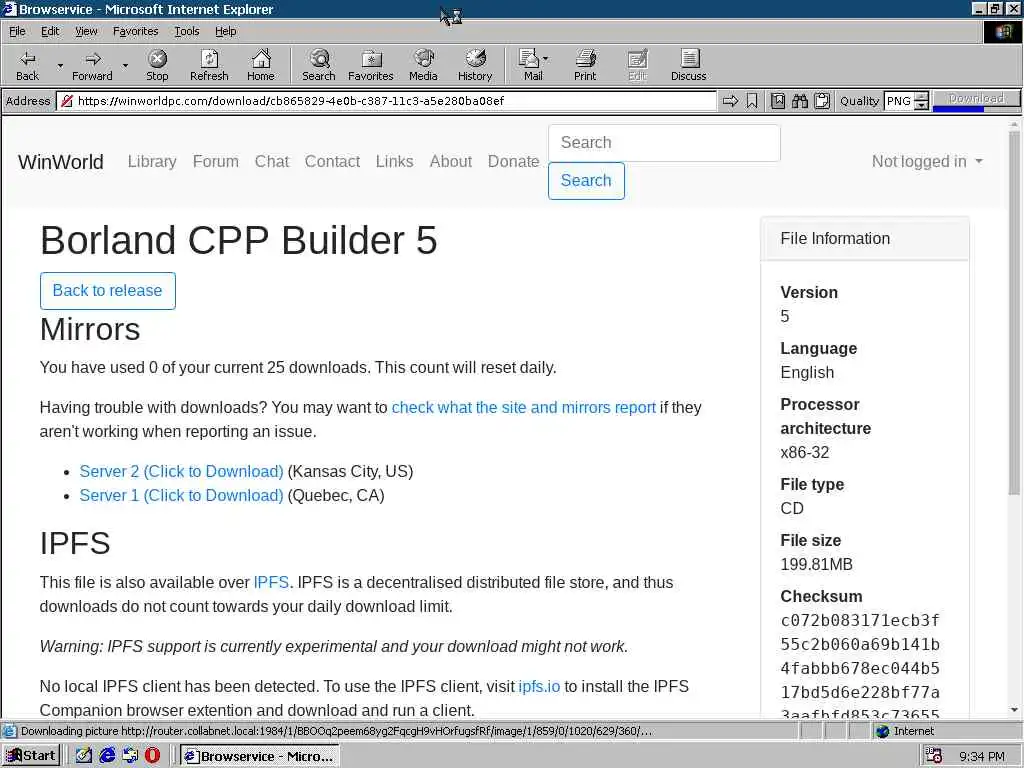The width and height of the screenshot is (1024, 768).
Task: Launch Internet Explorer from quick launch
Action: 107,756
